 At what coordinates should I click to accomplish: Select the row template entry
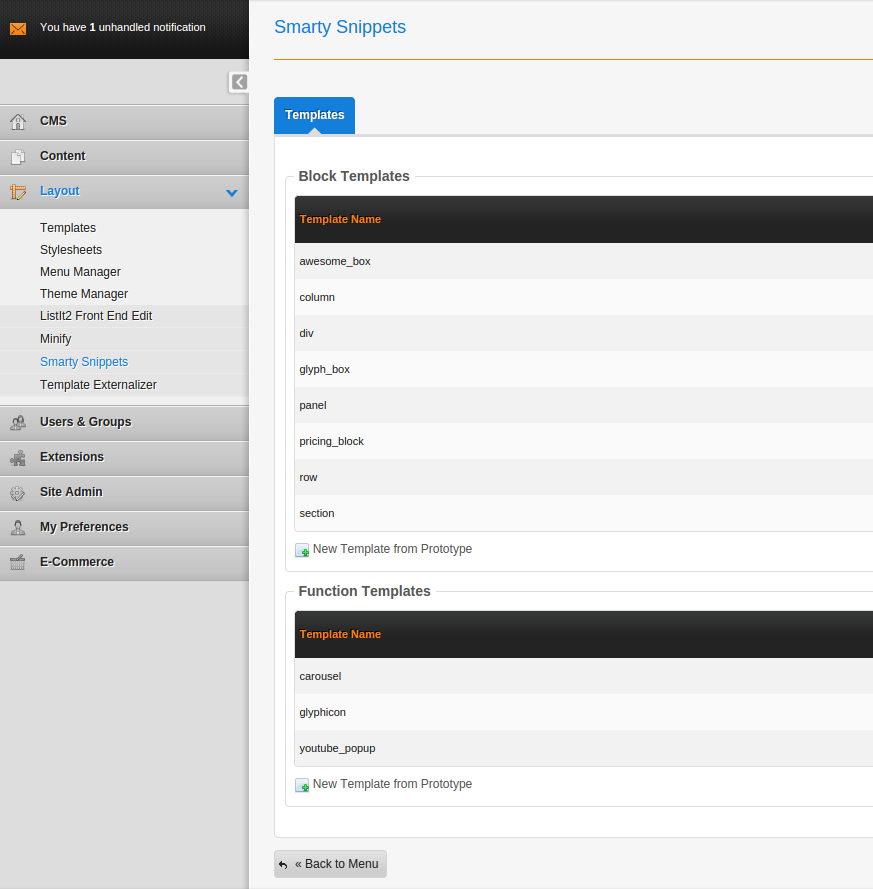coord(584,477)
